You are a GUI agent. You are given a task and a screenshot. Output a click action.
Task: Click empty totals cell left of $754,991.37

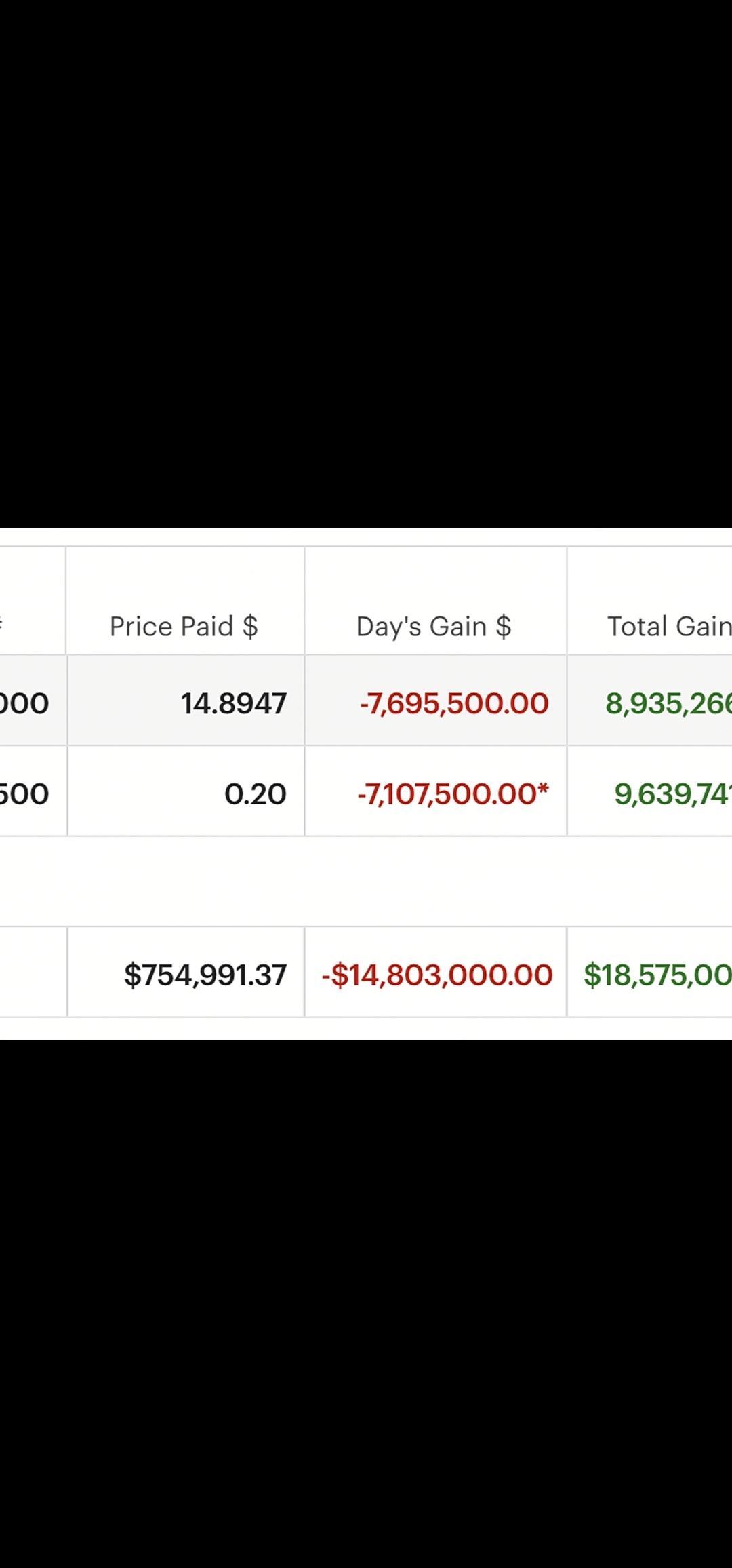[x=33, y=972]
